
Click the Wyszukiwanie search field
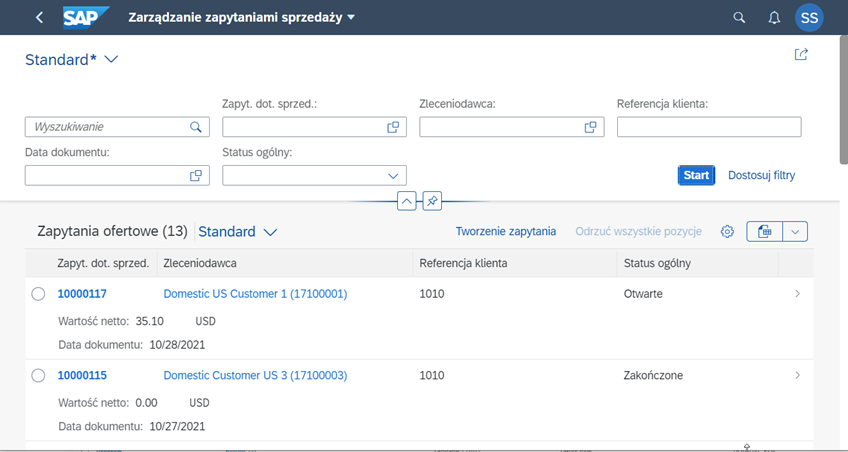(117, 127)
